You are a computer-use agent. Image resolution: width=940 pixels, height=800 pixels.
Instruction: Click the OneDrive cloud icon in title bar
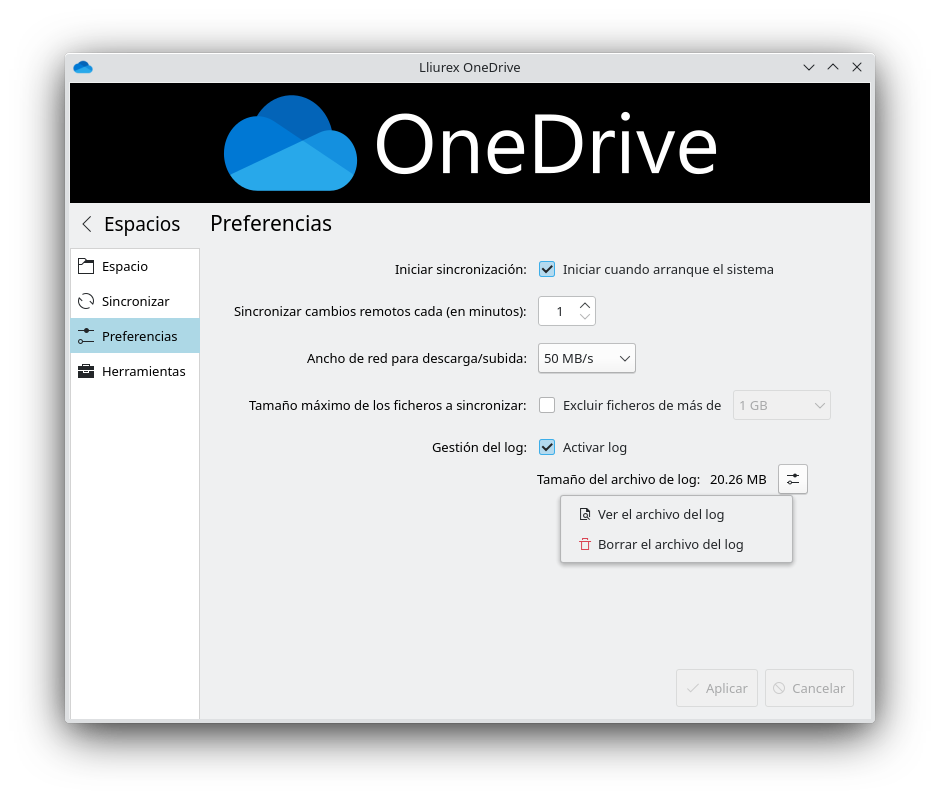[83, 67]
